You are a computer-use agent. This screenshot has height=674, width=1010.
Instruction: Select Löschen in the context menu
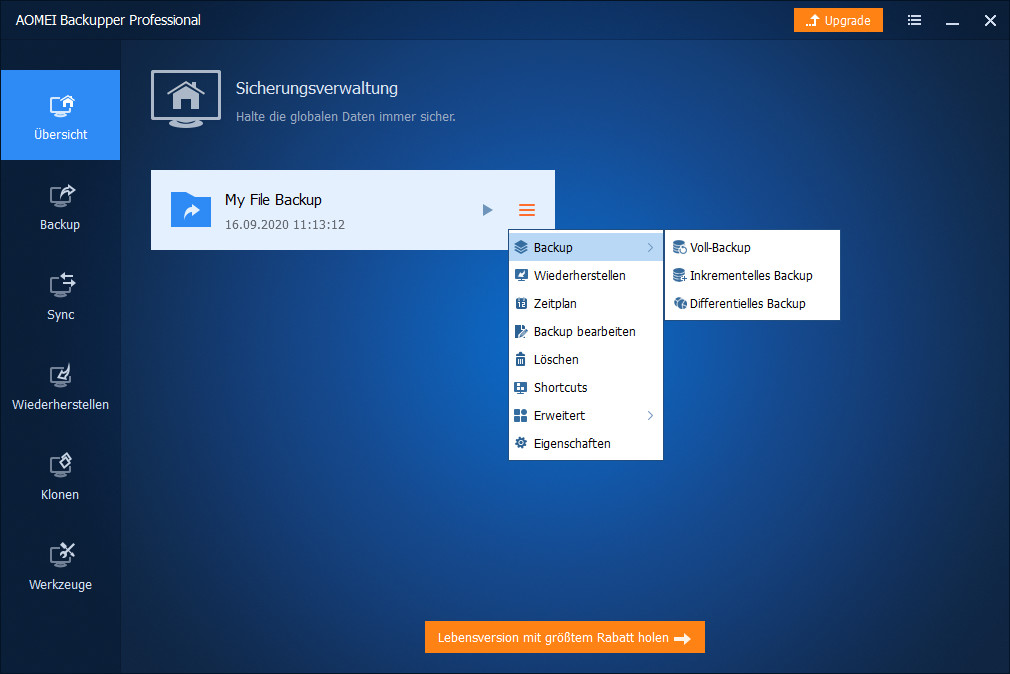[586, 360]
